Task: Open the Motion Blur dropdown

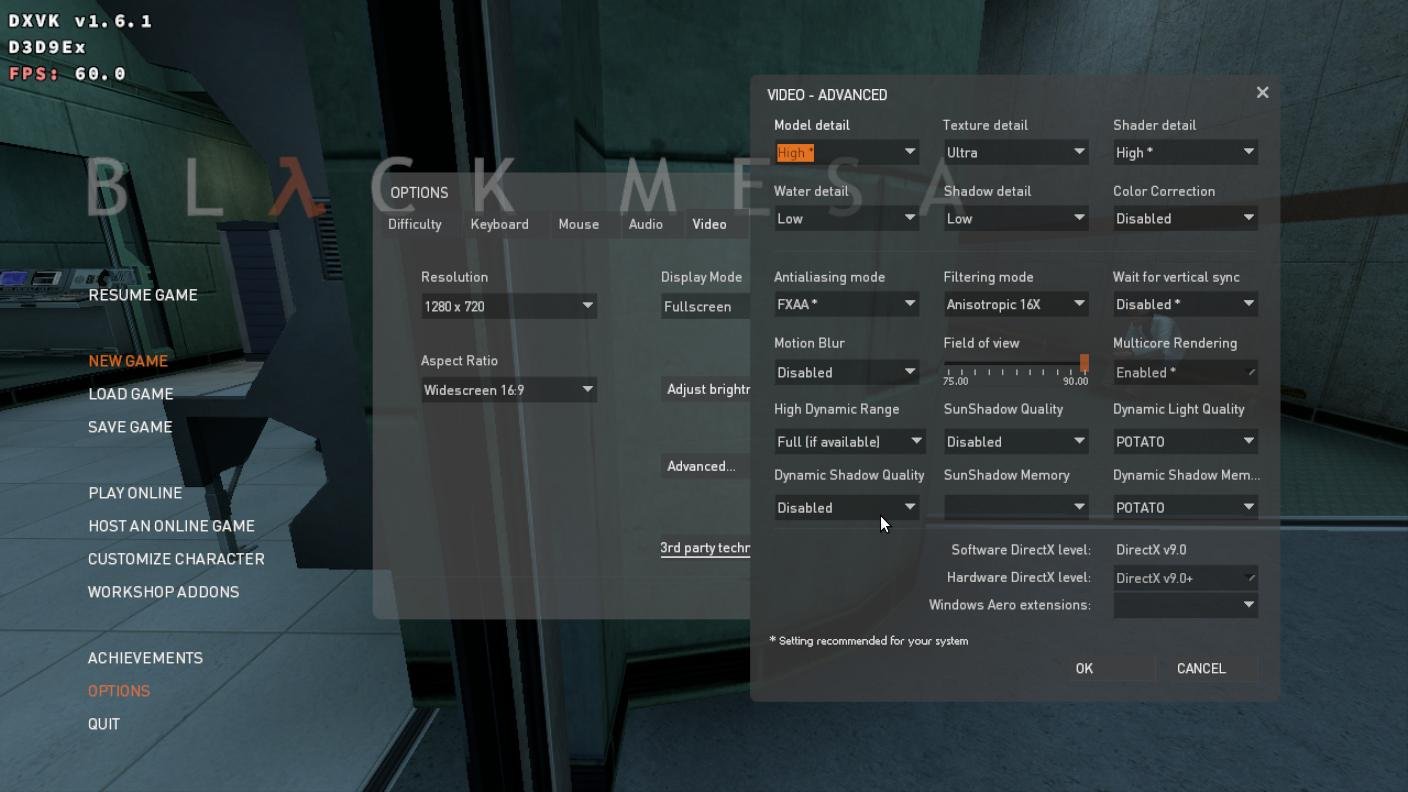Action: pyautogui.click(x=845, y=372)
